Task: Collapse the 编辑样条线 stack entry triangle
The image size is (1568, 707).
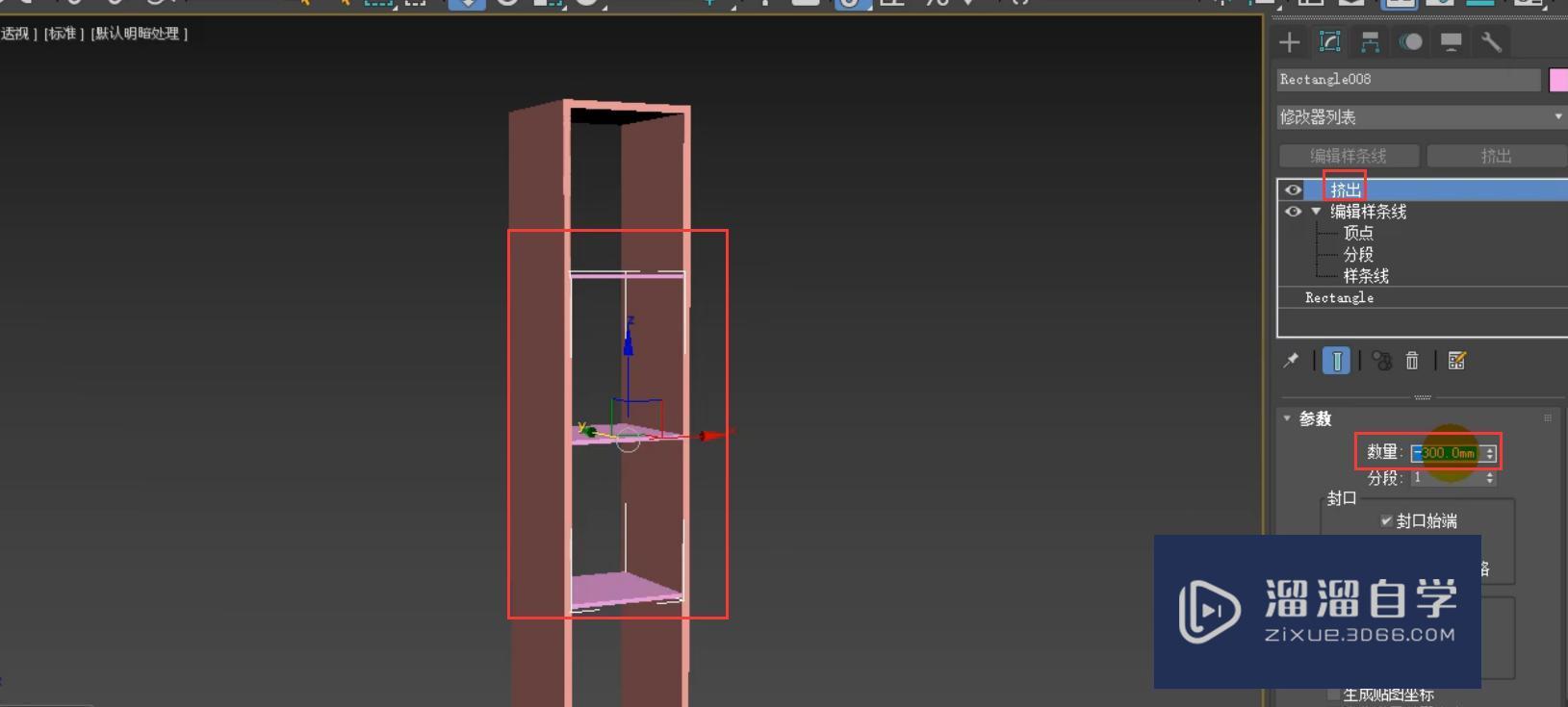Action: pos(1316,212)
